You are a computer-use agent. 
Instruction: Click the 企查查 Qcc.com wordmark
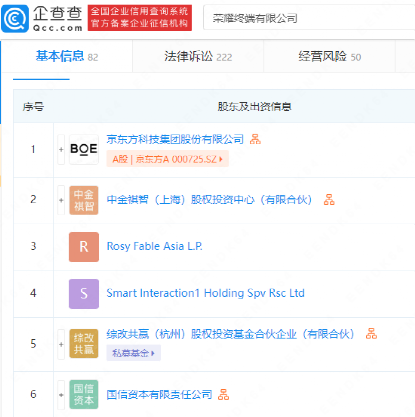point(57,19)
